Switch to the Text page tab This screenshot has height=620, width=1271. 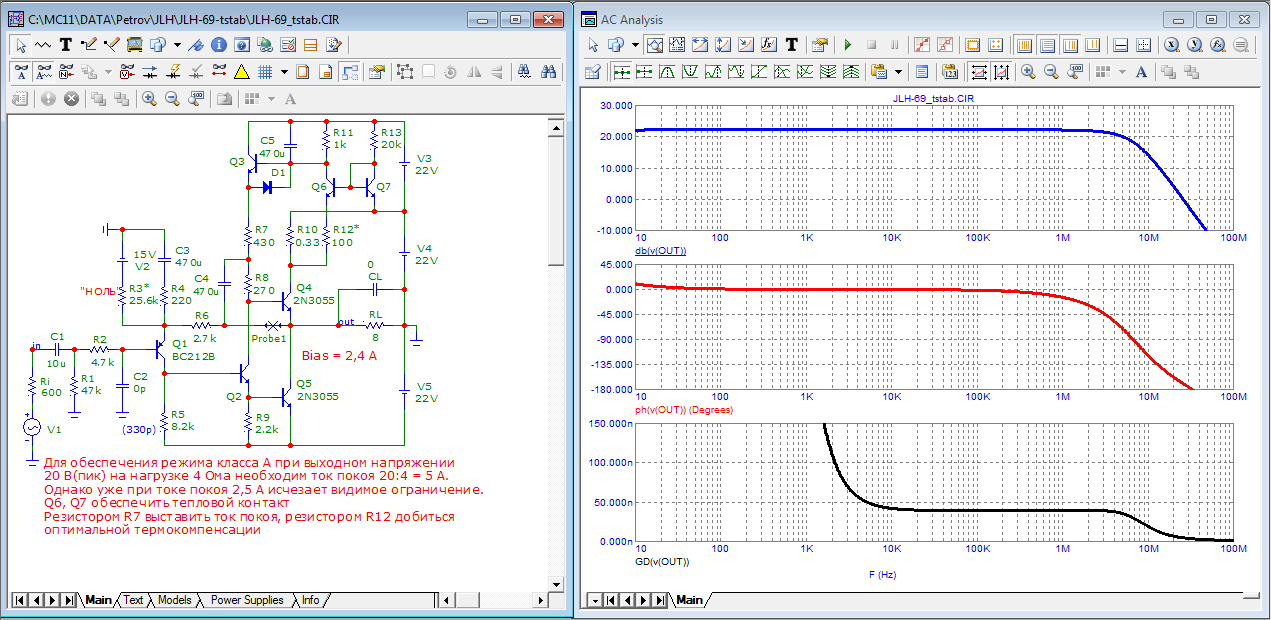click(x=133, y=600)
